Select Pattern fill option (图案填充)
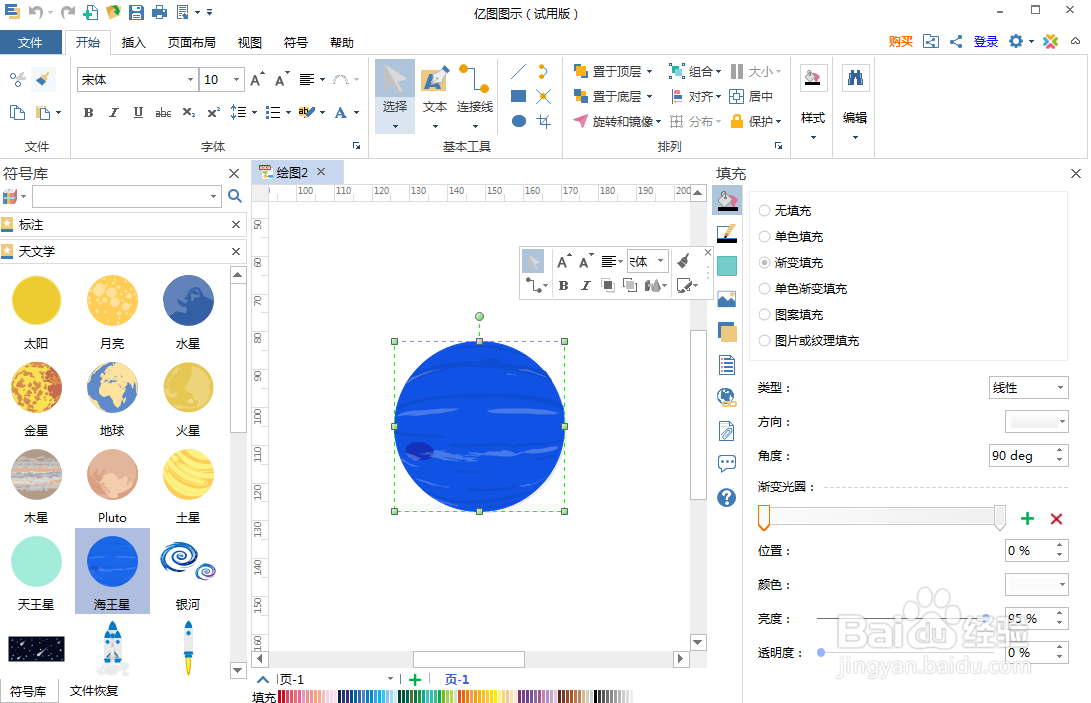 791,315
